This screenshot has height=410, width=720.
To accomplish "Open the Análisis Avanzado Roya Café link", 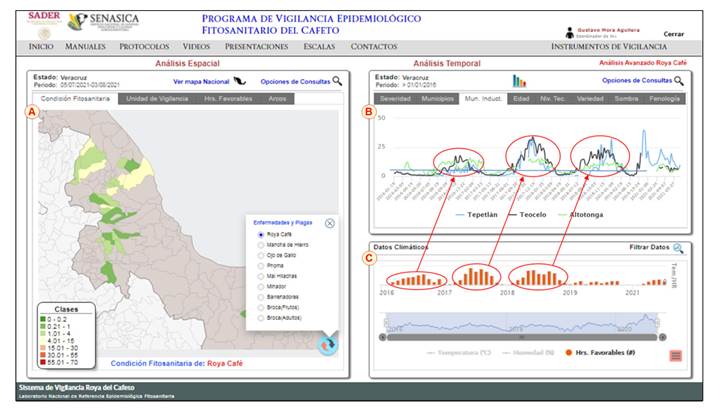I will (x=641, y=63).
